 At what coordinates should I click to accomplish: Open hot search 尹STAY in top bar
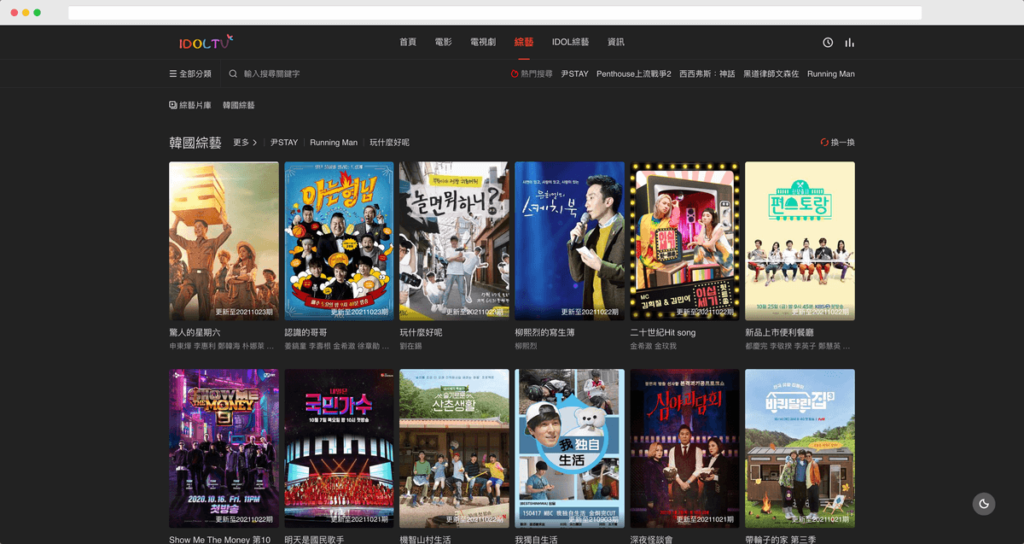[575, 74]
